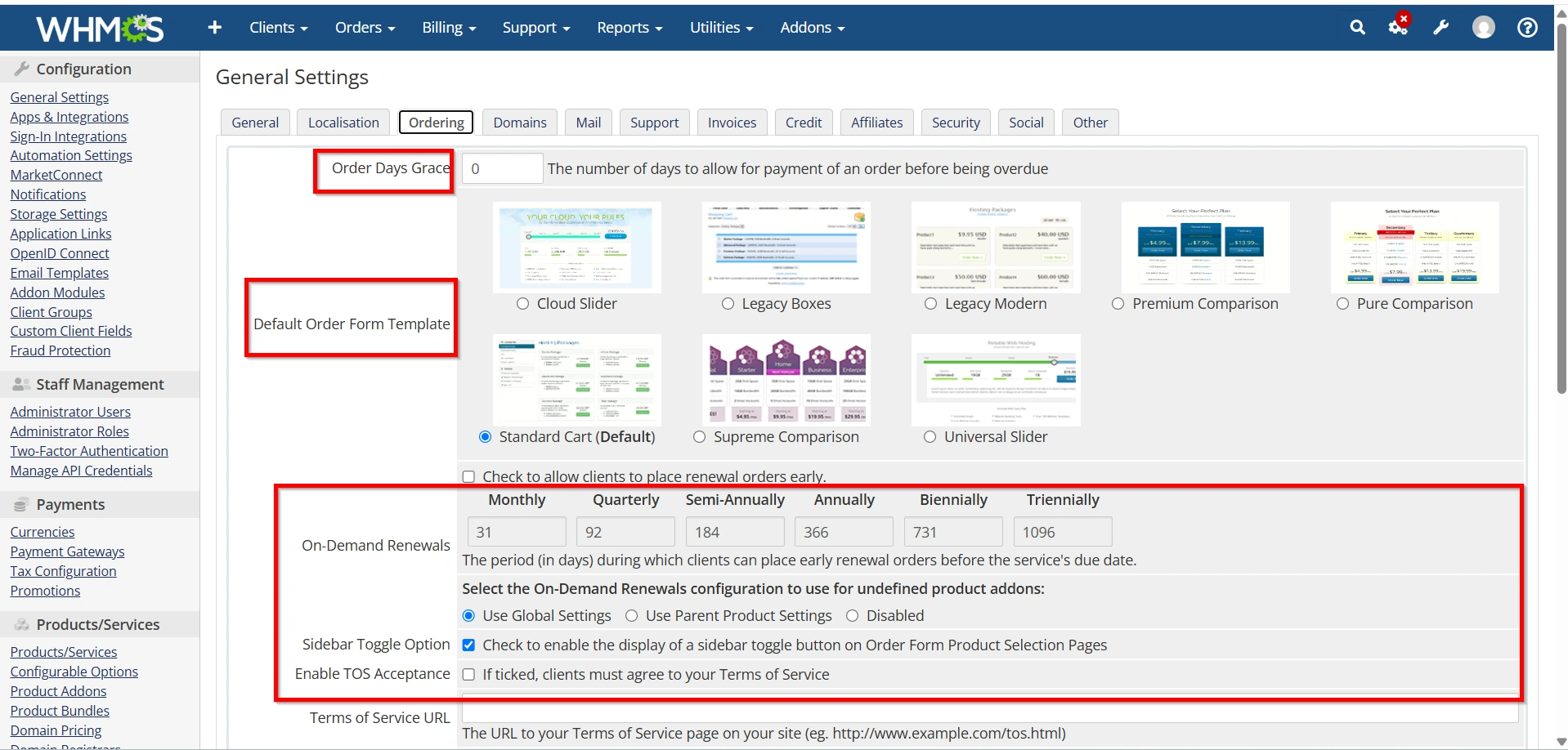Select Universal Slider template radio

coord(930,437)
